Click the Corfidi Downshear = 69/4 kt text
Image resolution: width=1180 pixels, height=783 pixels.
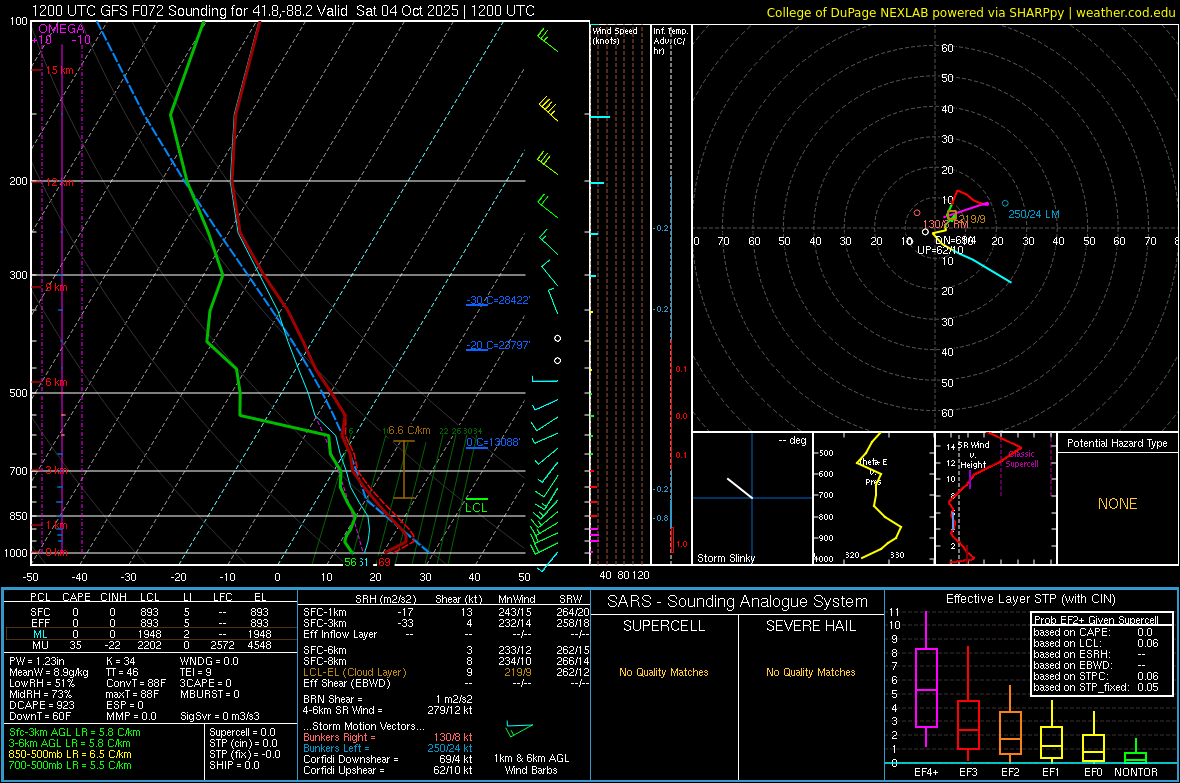point(388,759)
